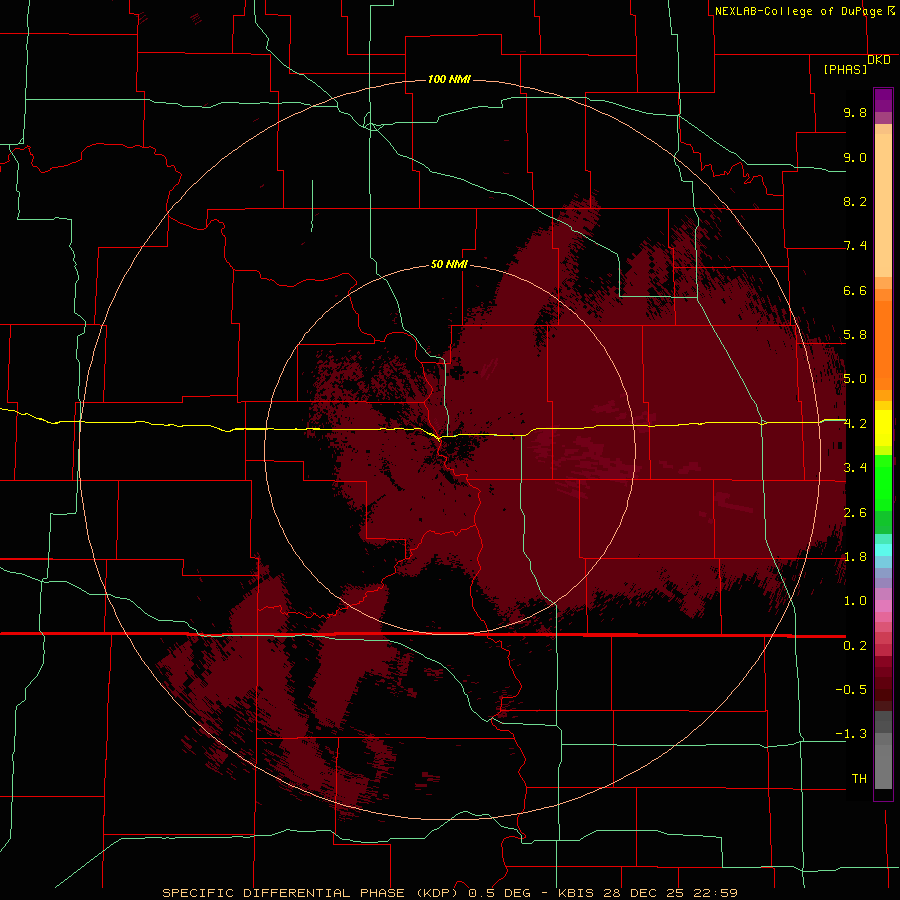Click the yellow segment of the color scale
This screenshot has height=900, width=900.
[883, 428]
